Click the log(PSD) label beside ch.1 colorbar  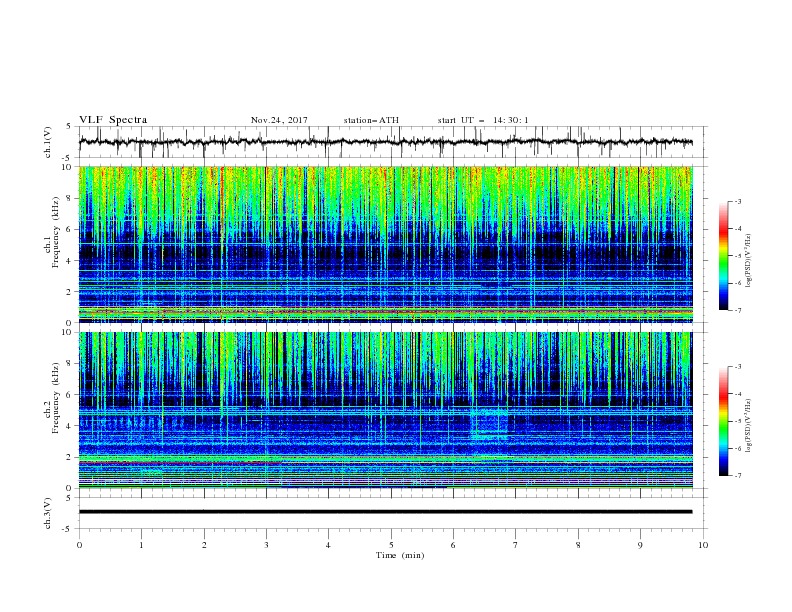pos(748,261)
